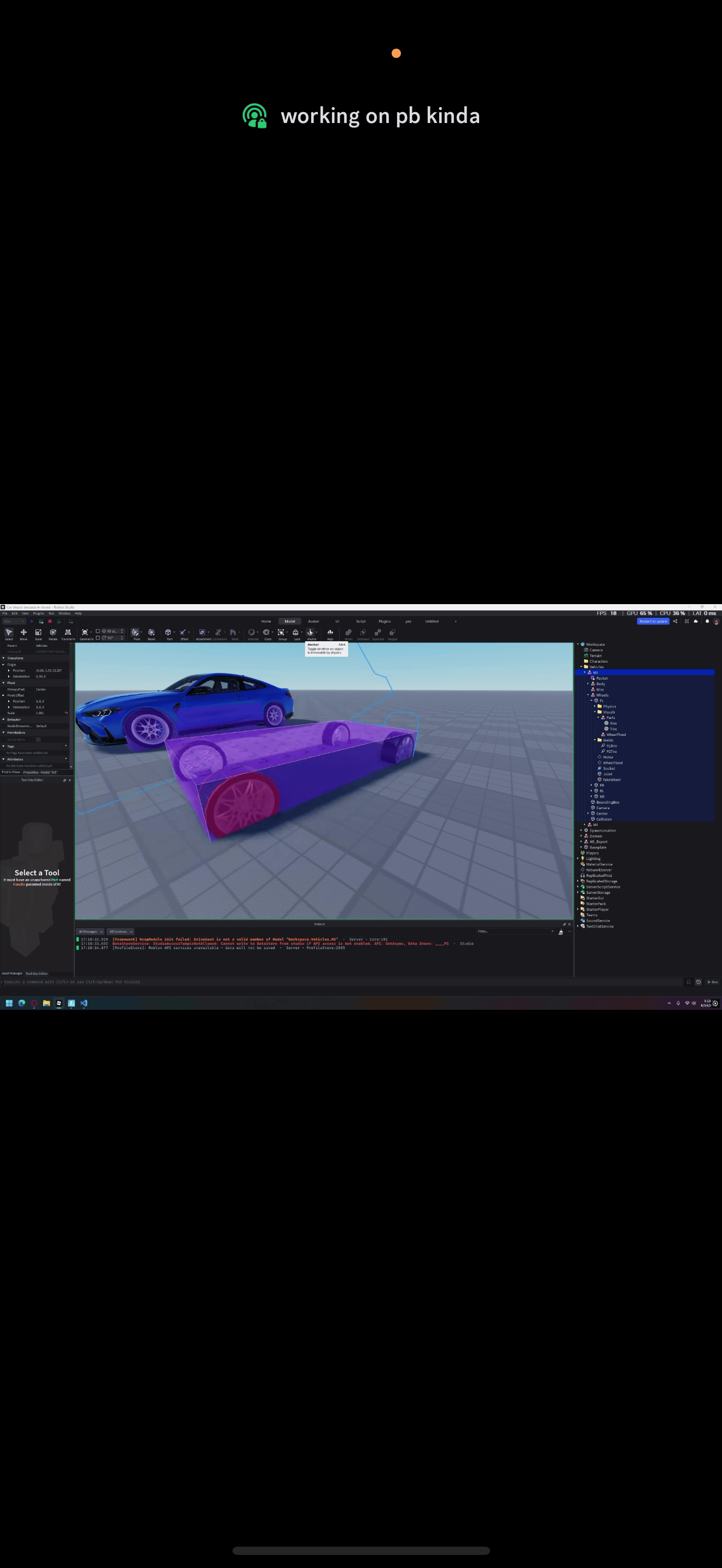Toggle Anchor on selection
The width and height of the screenshot is (722, 1568).
coord(311,634)
